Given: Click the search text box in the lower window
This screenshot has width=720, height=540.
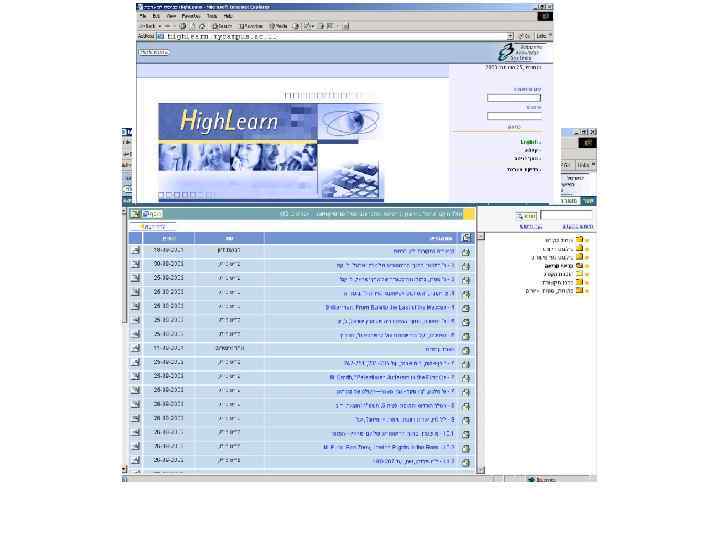Looking at the screenshot, I should [x=566, y=215].
